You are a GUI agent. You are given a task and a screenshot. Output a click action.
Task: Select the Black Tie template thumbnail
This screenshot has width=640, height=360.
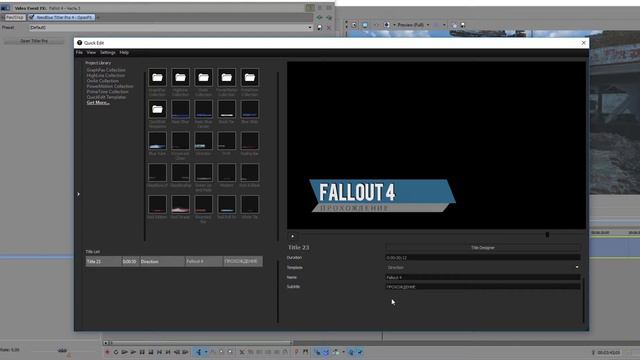tap(227, 109)
